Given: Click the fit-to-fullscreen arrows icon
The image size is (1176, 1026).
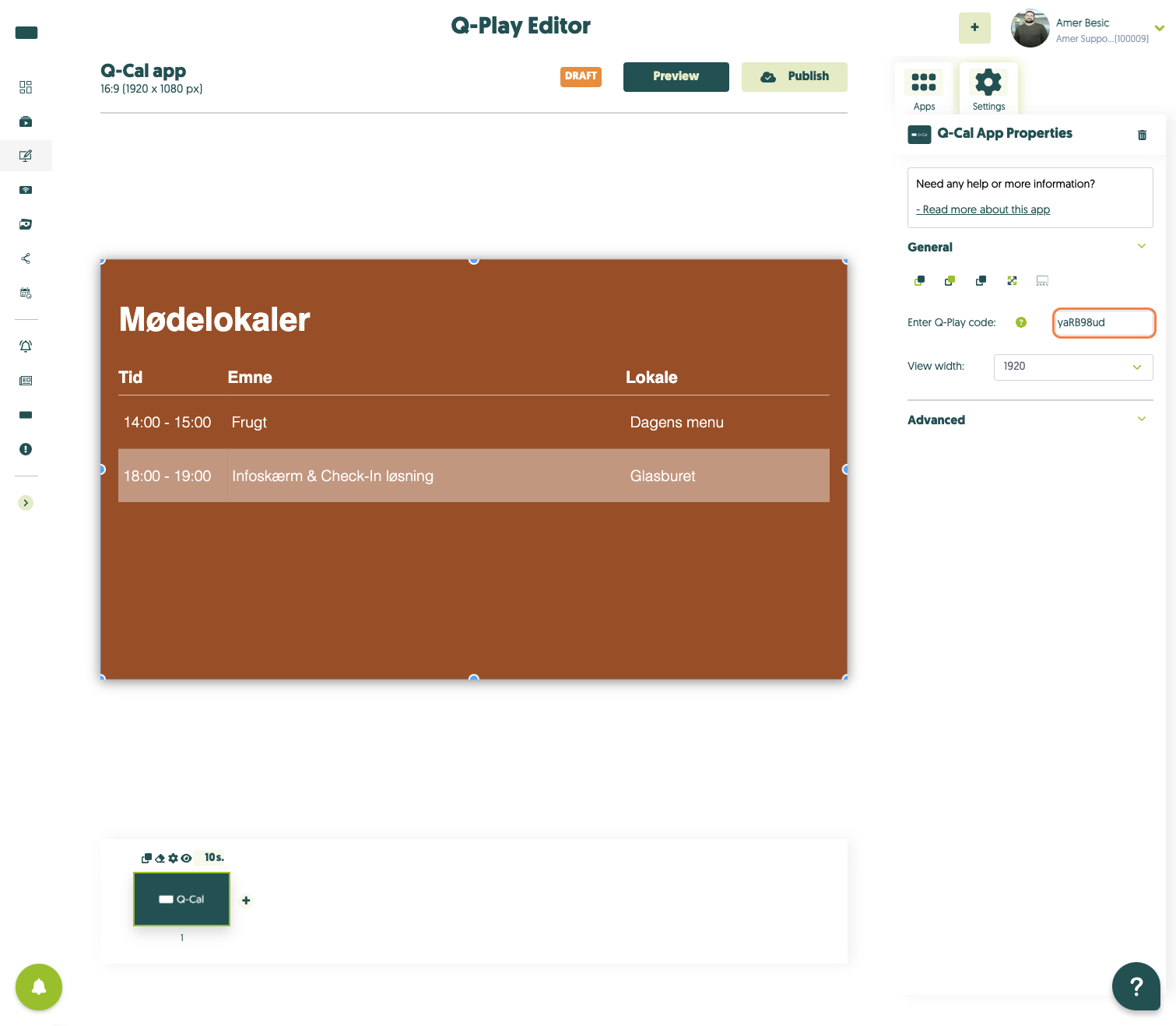Looking at the screenshot, I should [x=1012, y=281].
